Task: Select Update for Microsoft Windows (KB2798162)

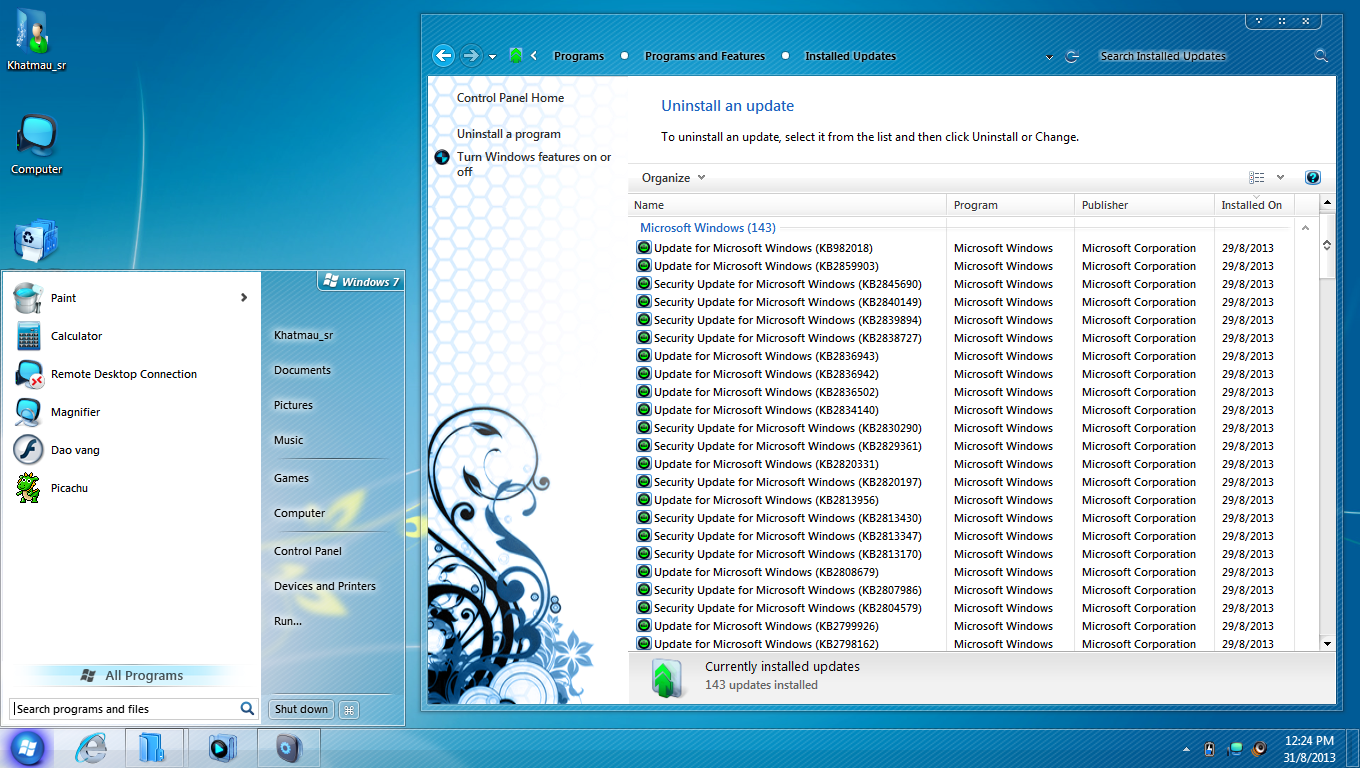Action: (x=766, y=644)
